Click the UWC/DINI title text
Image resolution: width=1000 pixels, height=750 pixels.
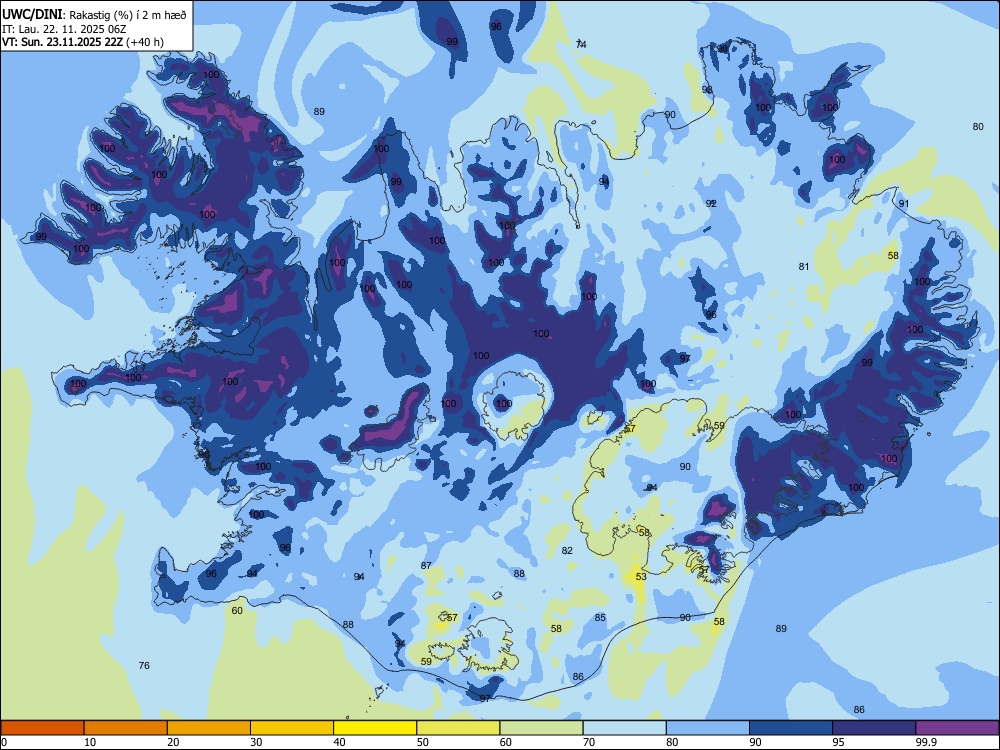coord(32,15)
